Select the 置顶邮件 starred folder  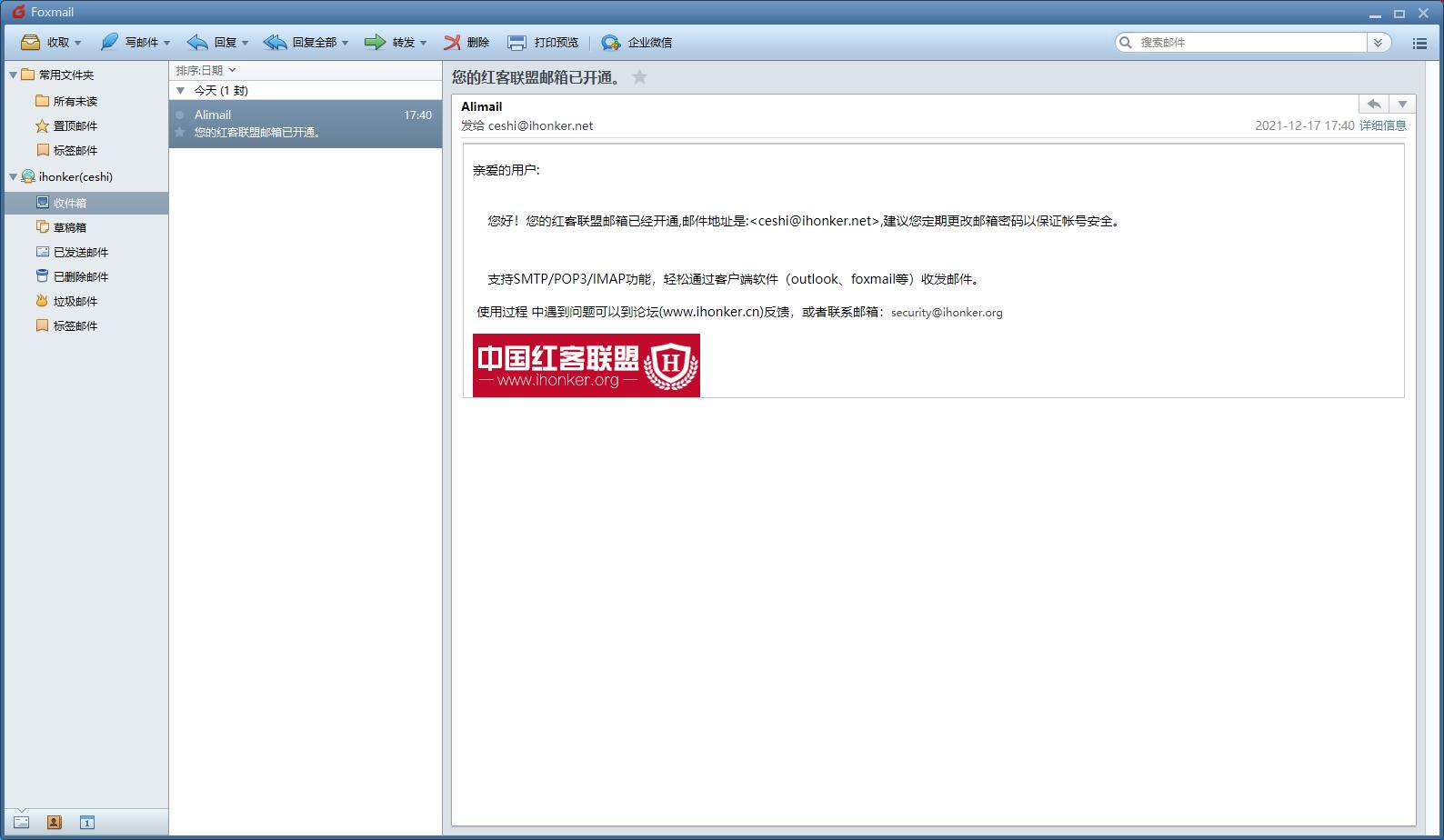[x=66, y=125]
